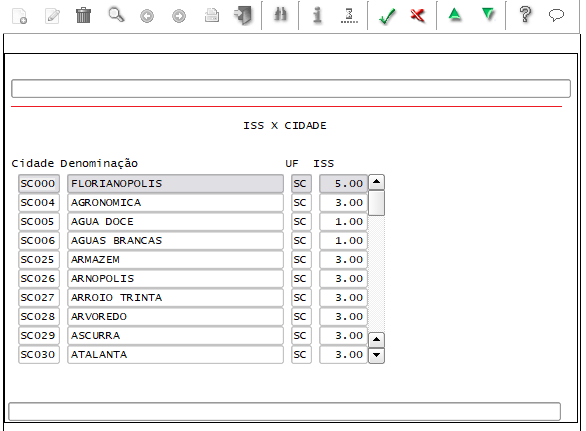The width and height of the screenshot is (586, 431).
Task: Cancel with the red X icon
Action: coord(417,15)
